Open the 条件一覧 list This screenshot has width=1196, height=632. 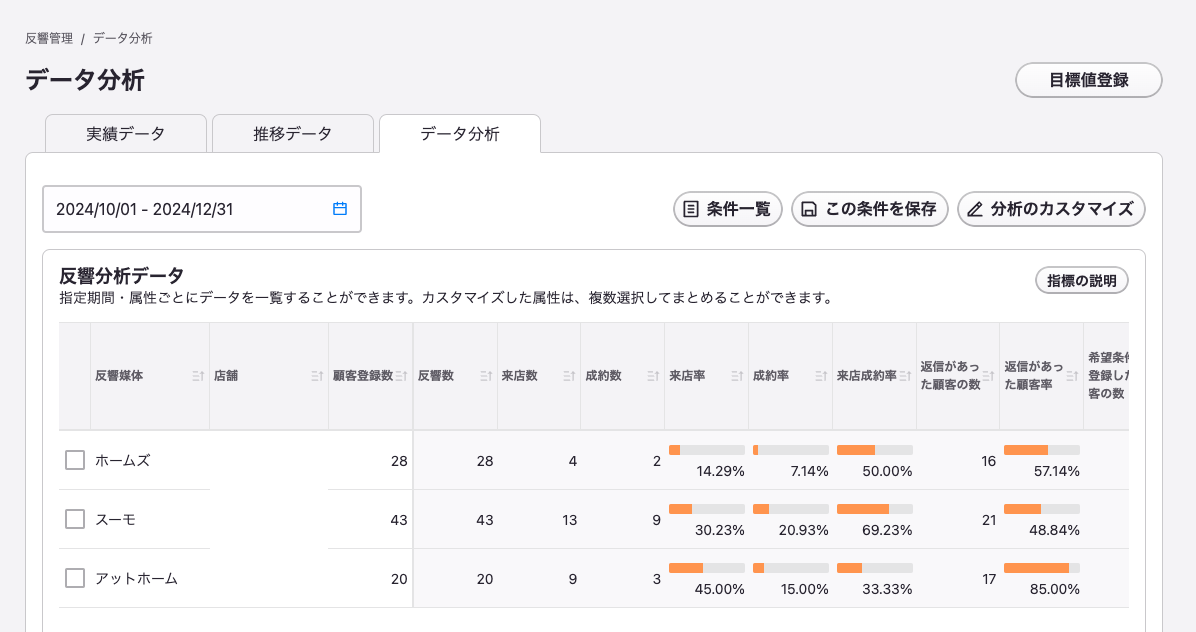(x=728, y=209)
